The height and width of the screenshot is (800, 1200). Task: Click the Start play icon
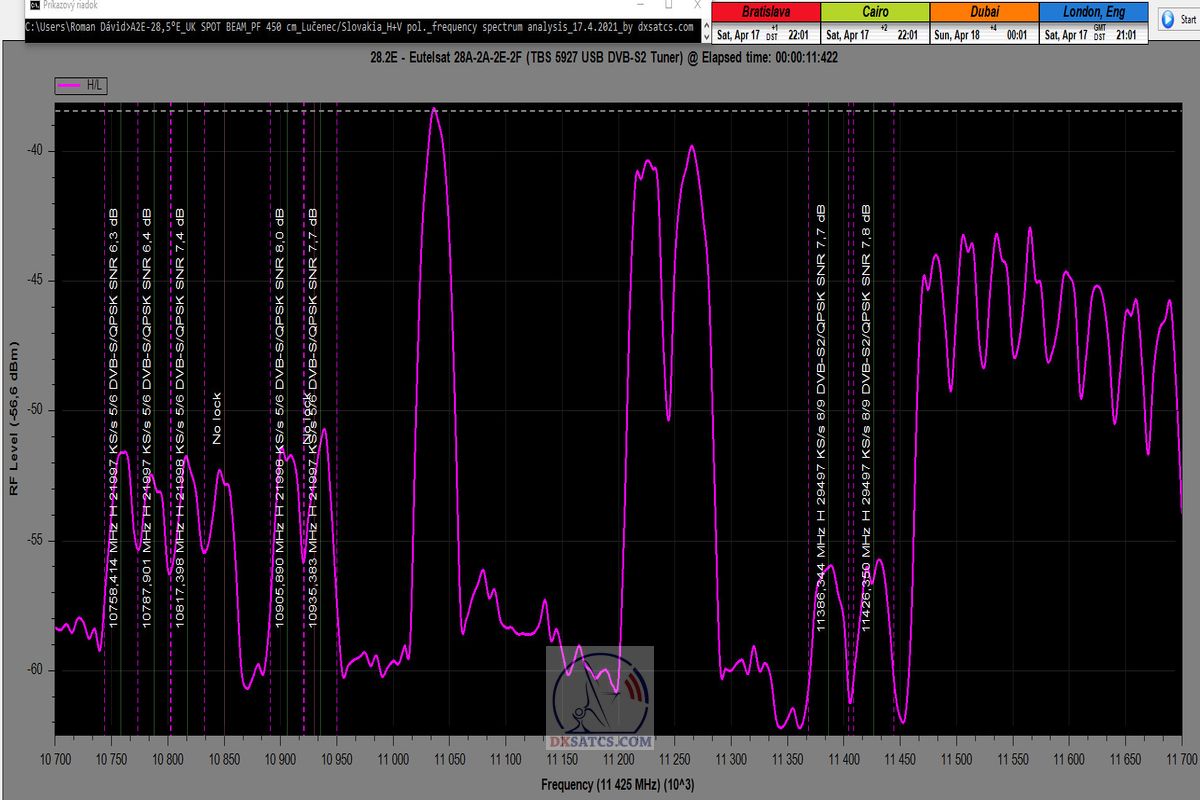tap(1168, 20)
